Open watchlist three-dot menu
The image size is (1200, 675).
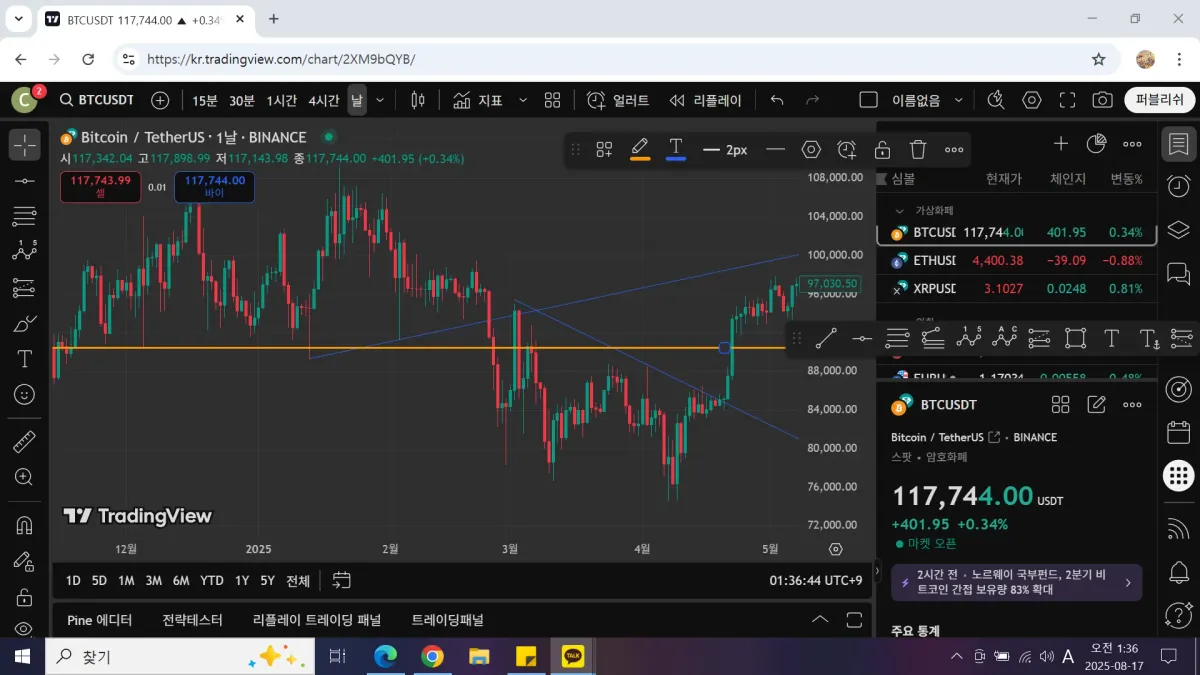[1132, 144]
